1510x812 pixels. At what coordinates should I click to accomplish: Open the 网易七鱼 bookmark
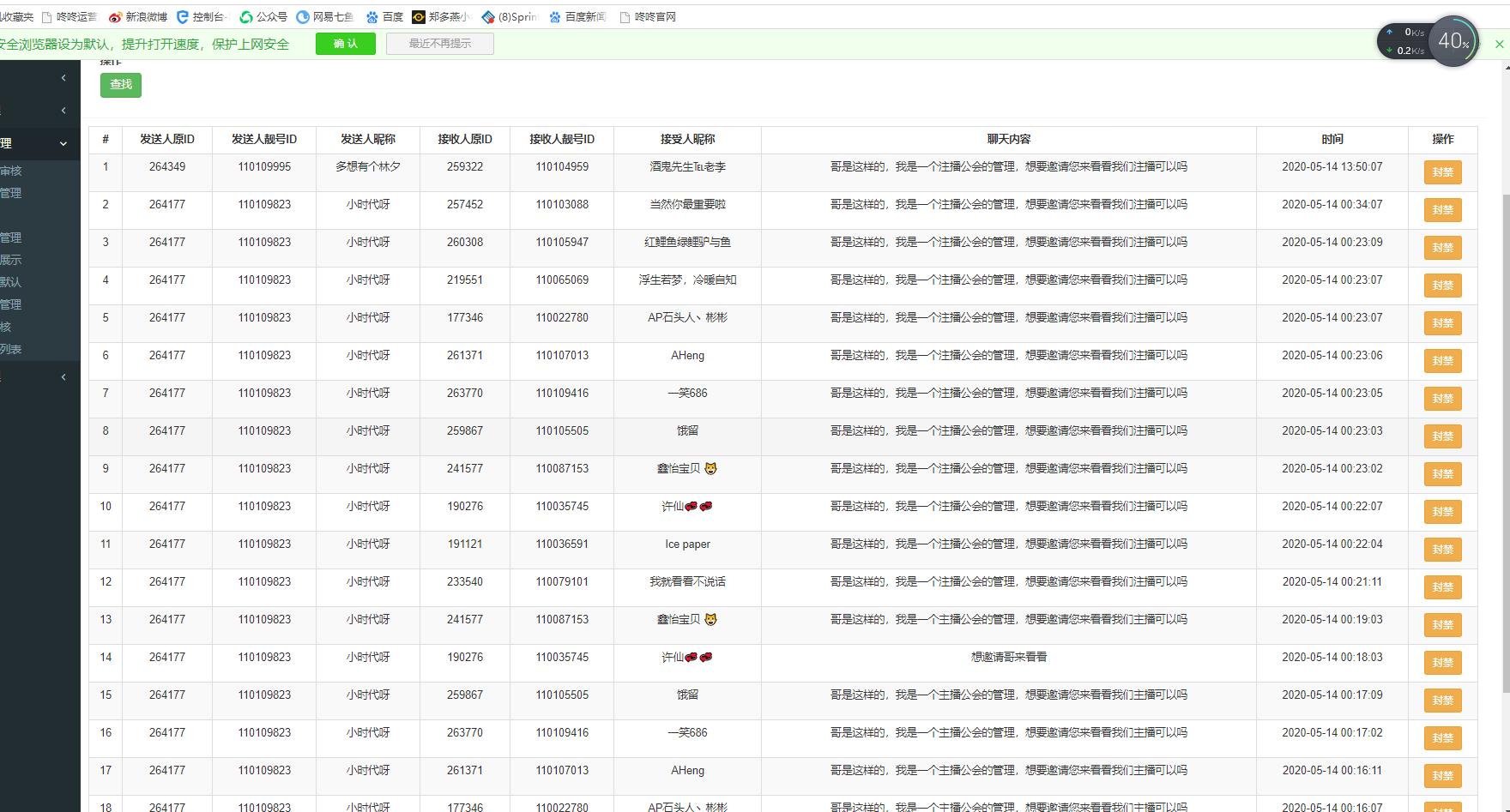click(x=325, y=17)
